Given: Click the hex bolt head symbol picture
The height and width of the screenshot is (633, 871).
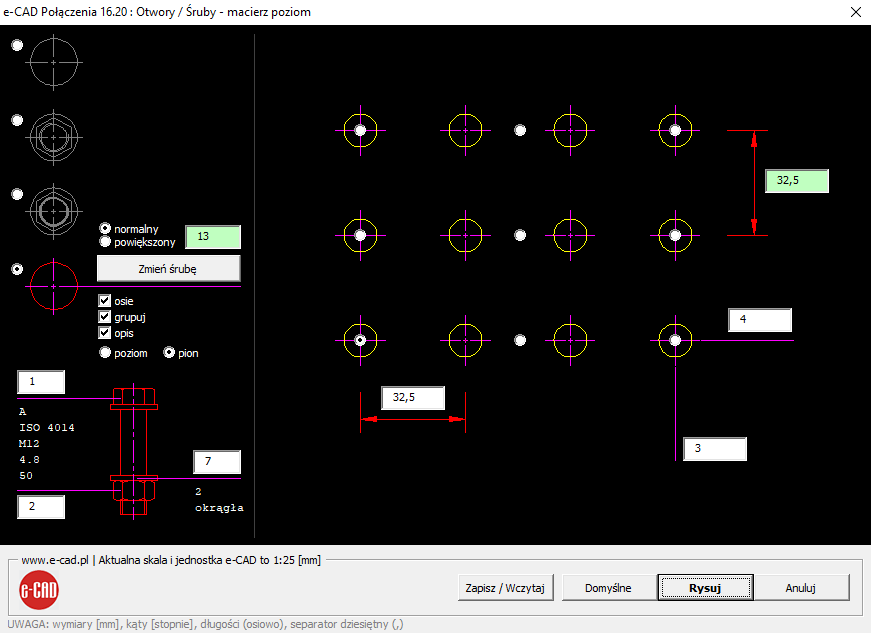Looking at the screenshot, I should click(54, 137).
